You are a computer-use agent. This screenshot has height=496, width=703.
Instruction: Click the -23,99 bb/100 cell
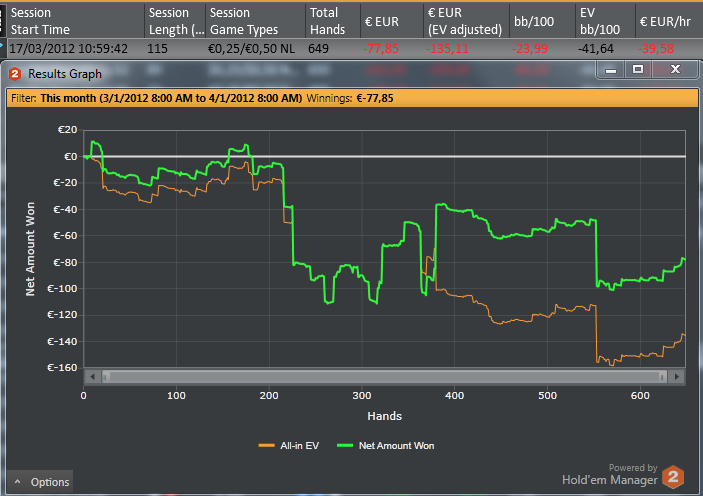[530, 48]
